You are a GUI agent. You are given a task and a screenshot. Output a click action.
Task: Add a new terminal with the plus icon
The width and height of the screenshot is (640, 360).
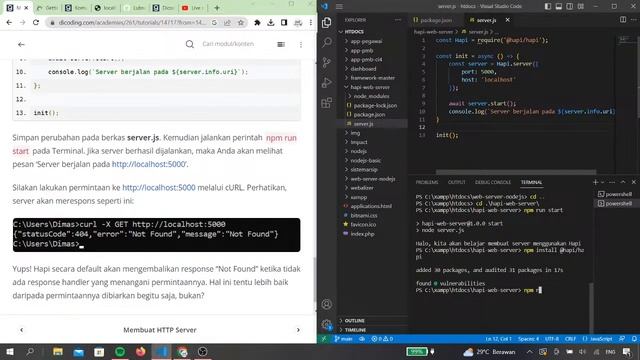(596, 182)
